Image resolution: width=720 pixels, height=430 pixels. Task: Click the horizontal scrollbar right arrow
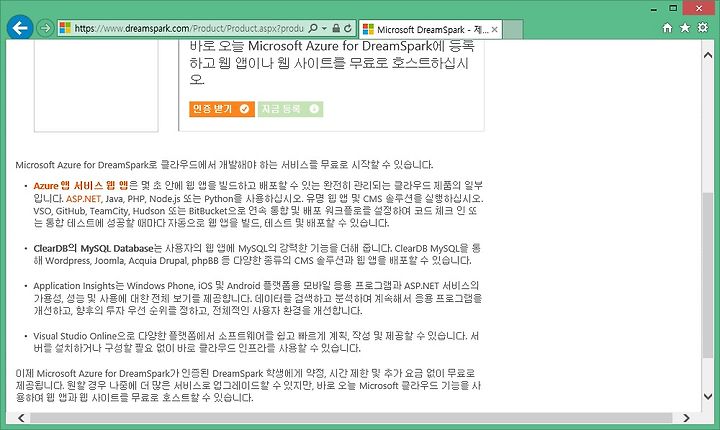[686, 418]
